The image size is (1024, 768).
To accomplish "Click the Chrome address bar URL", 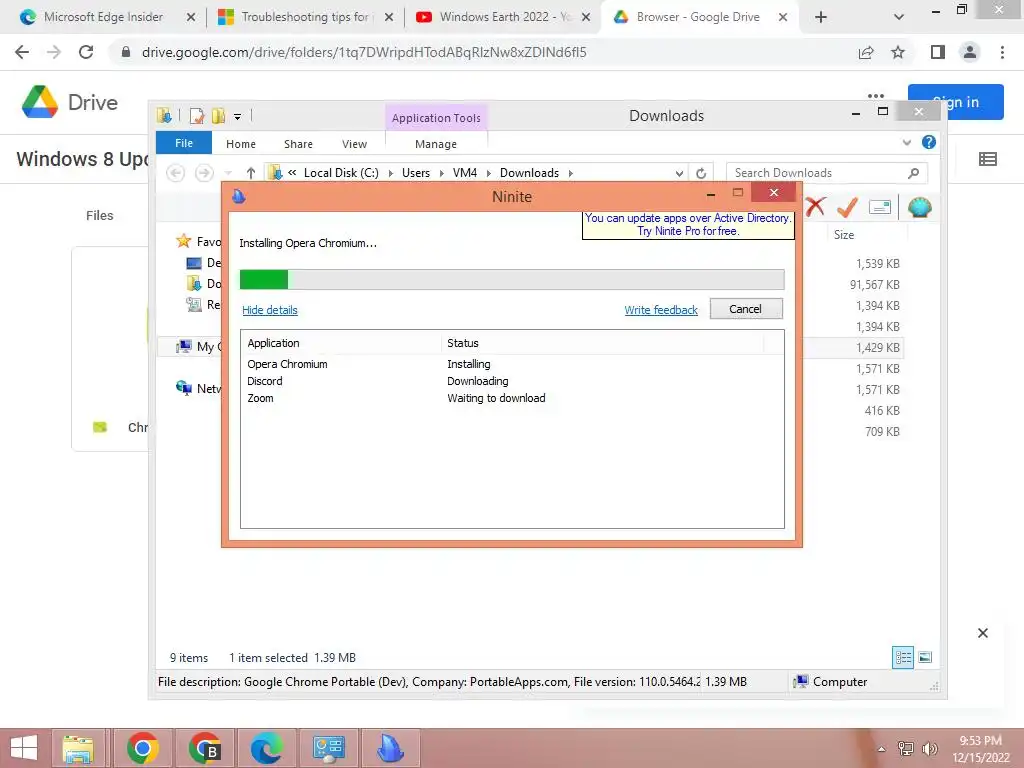I will coord(364,52).
